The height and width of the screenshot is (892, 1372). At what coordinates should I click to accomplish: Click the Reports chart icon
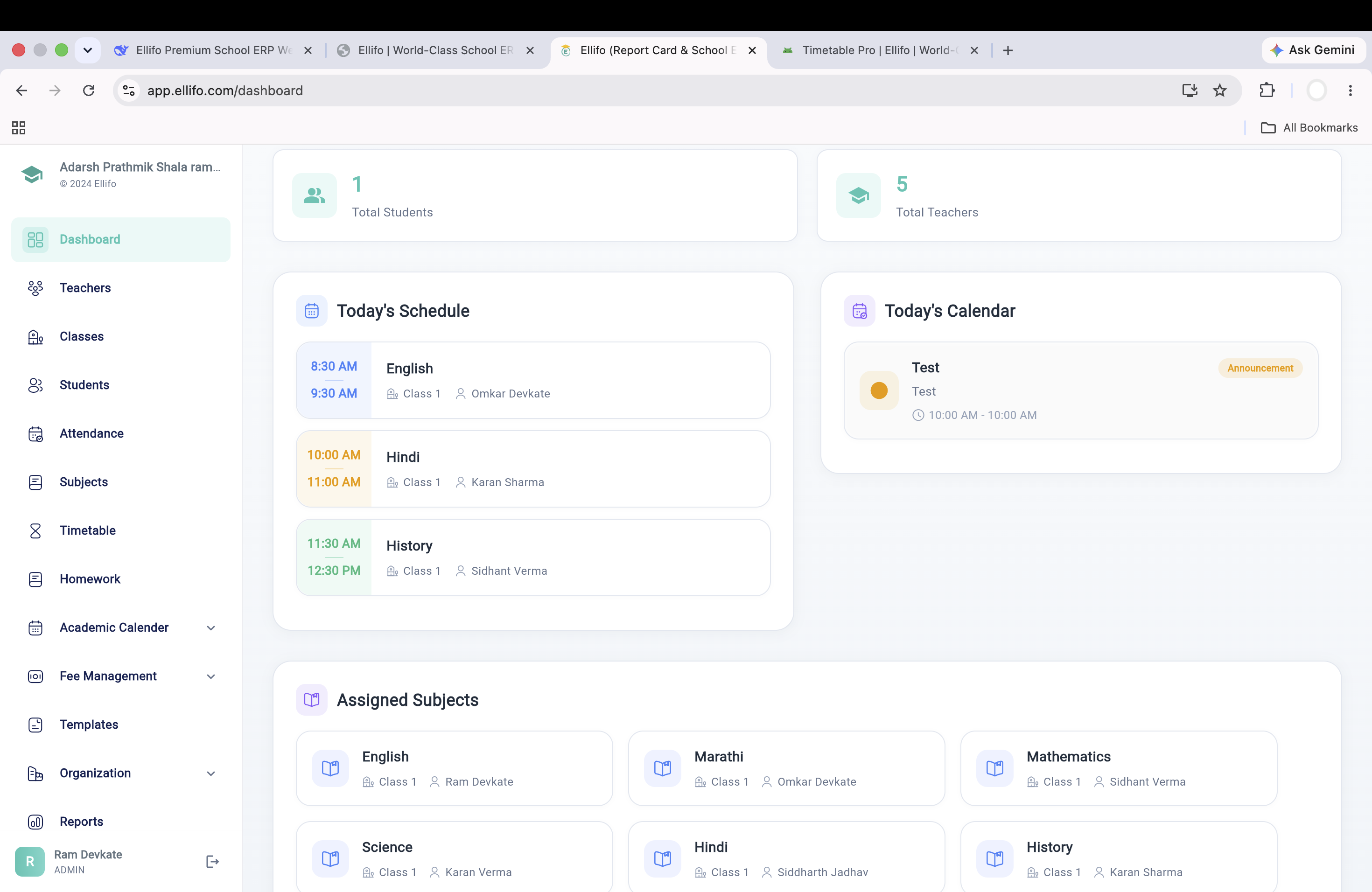click(x=35, y=822)
